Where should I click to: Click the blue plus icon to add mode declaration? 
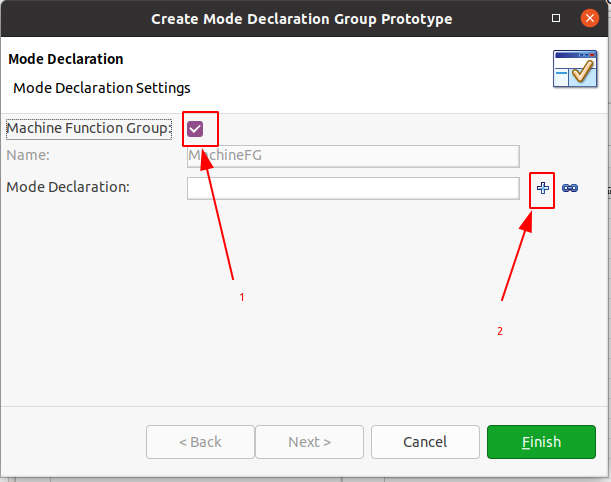pyautogui.click(x=542, y=188)
